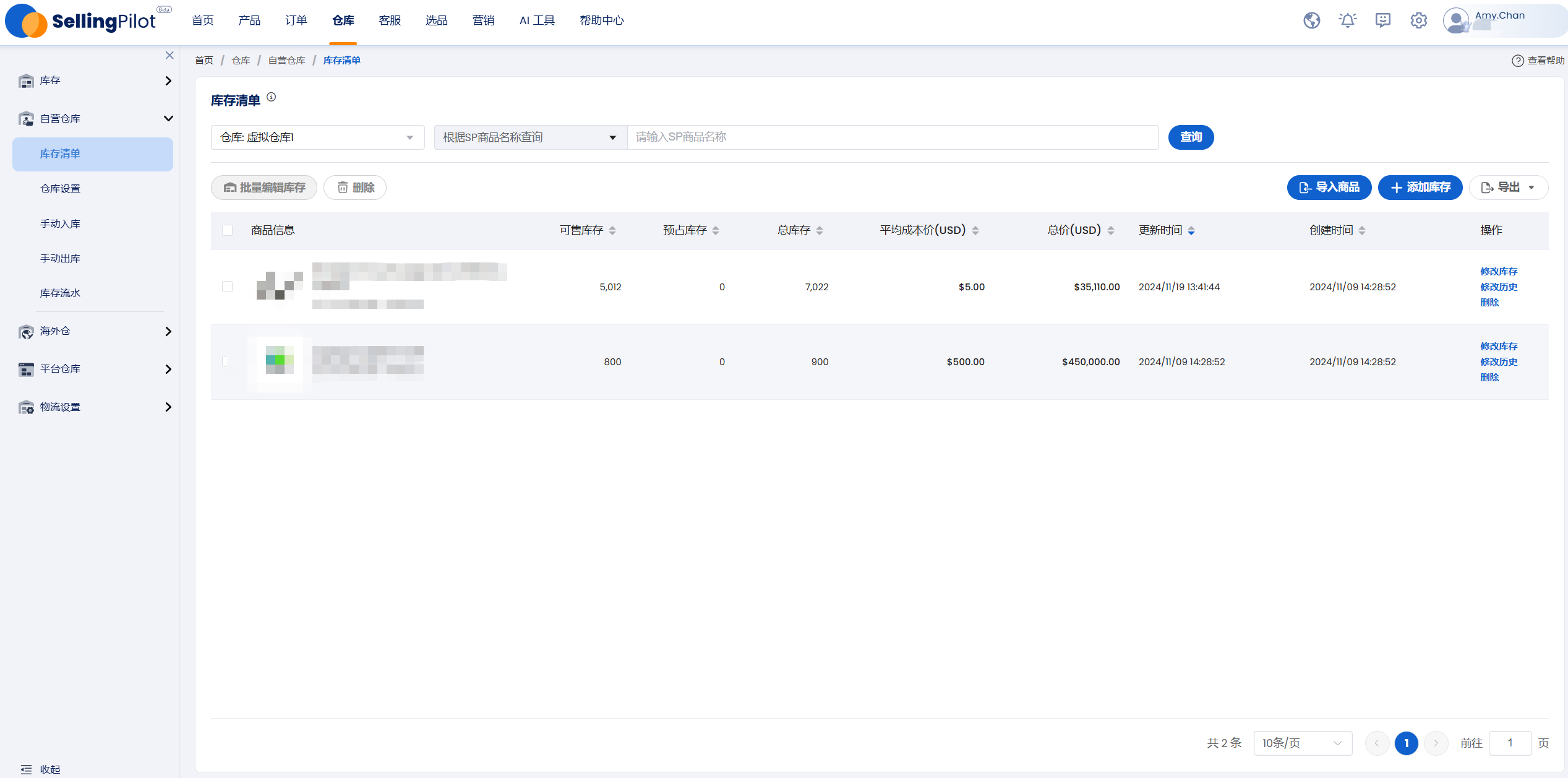Click 修改历史 for the $500.00 row
1568x778 pixels.
[x=1499, y=361]
